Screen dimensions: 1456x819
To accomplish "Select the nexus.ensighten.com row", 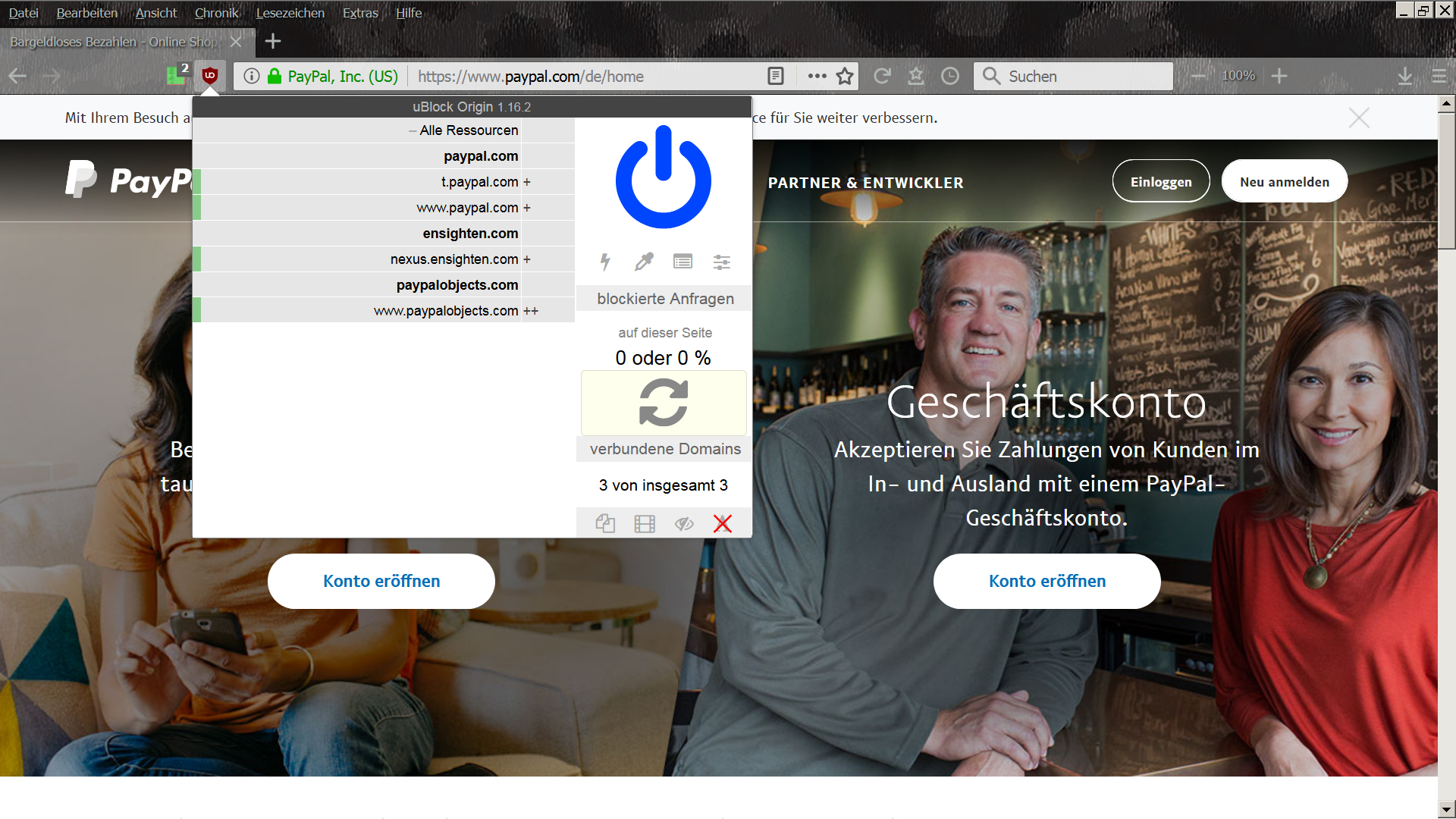I will (384, 259).
